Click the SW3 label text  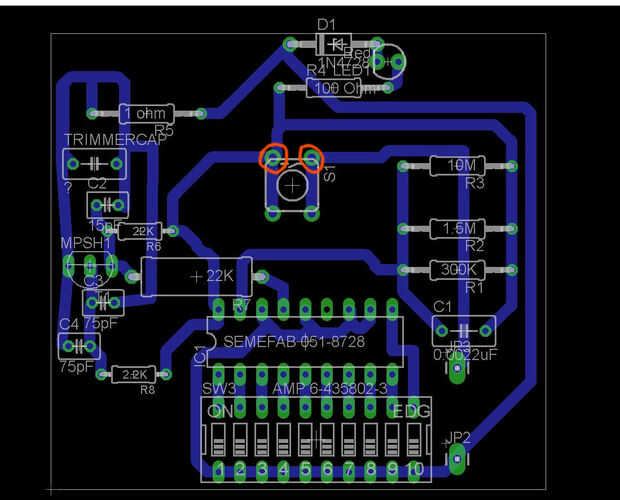click(219, 389)
